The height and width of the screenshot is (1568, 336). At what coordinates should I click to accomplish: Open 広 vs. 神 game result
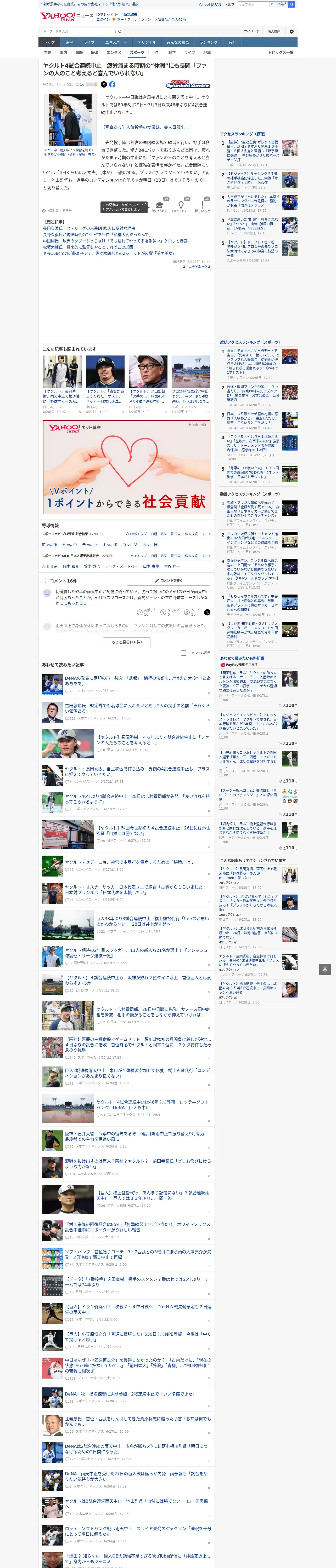[x=49, y=545]
